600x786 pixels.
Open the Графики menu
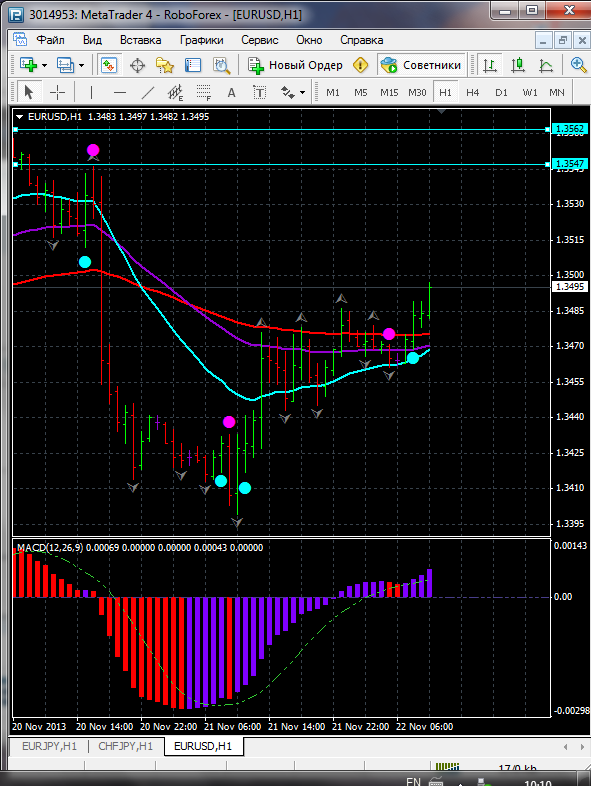[202, 40]
